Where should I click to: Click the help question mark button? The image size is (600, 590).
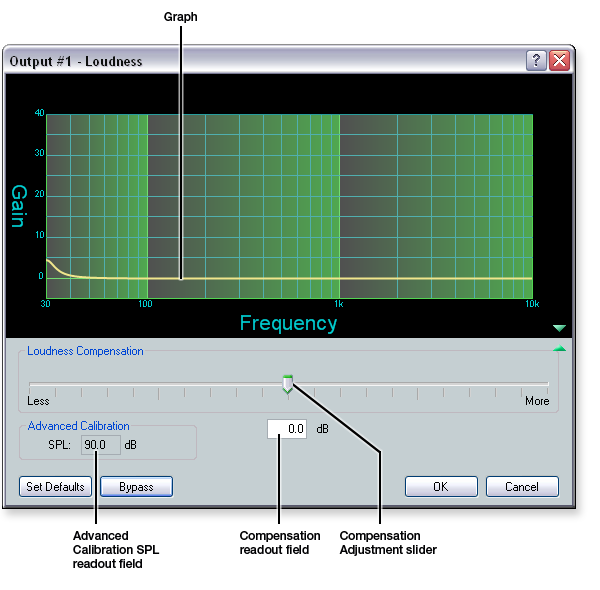(x=537, y=61)
